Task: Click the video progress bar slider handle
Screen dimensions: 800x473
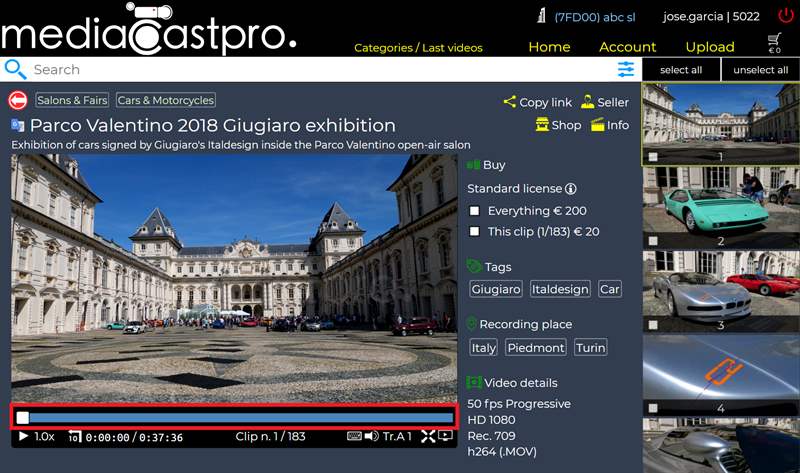Action: coord(22,418)
